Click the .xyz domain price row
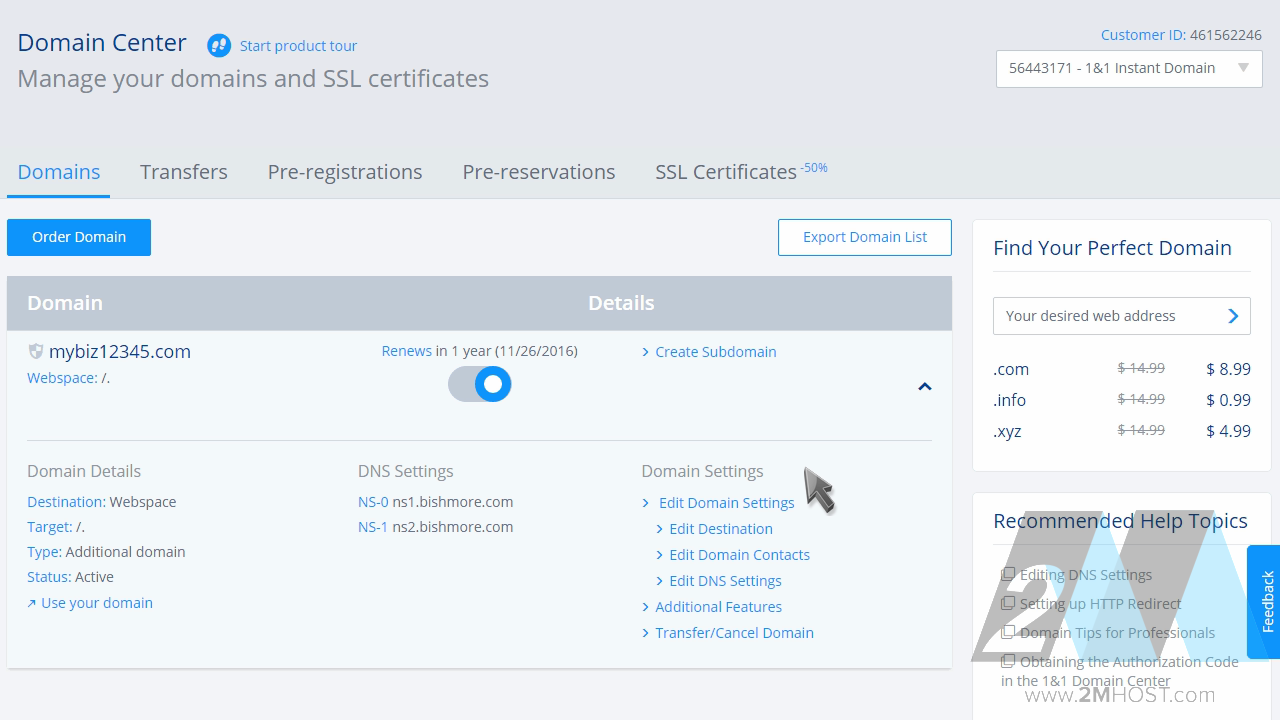Screen dimensions: 1280x720 click(x=1122, y=431)
